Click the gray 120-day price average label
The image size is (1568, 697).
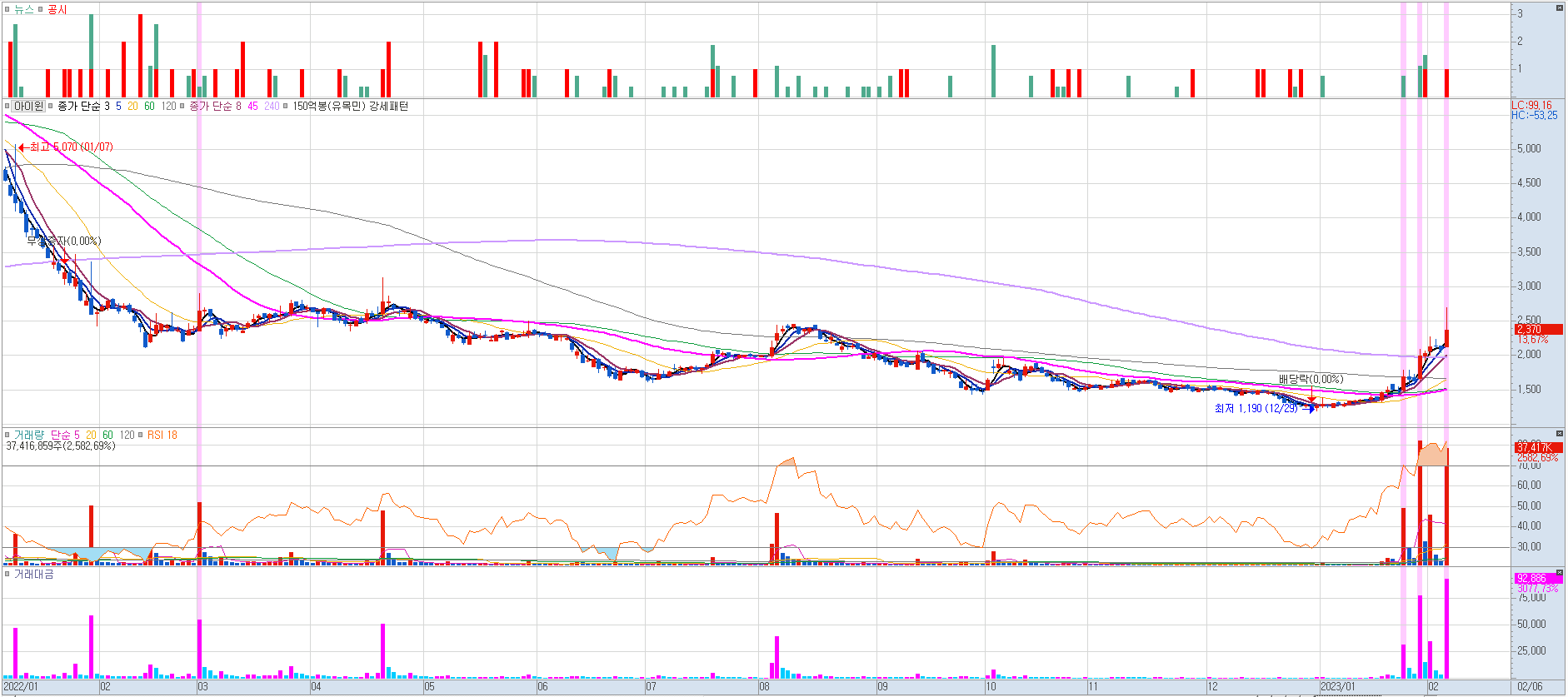tap(168, 106)
